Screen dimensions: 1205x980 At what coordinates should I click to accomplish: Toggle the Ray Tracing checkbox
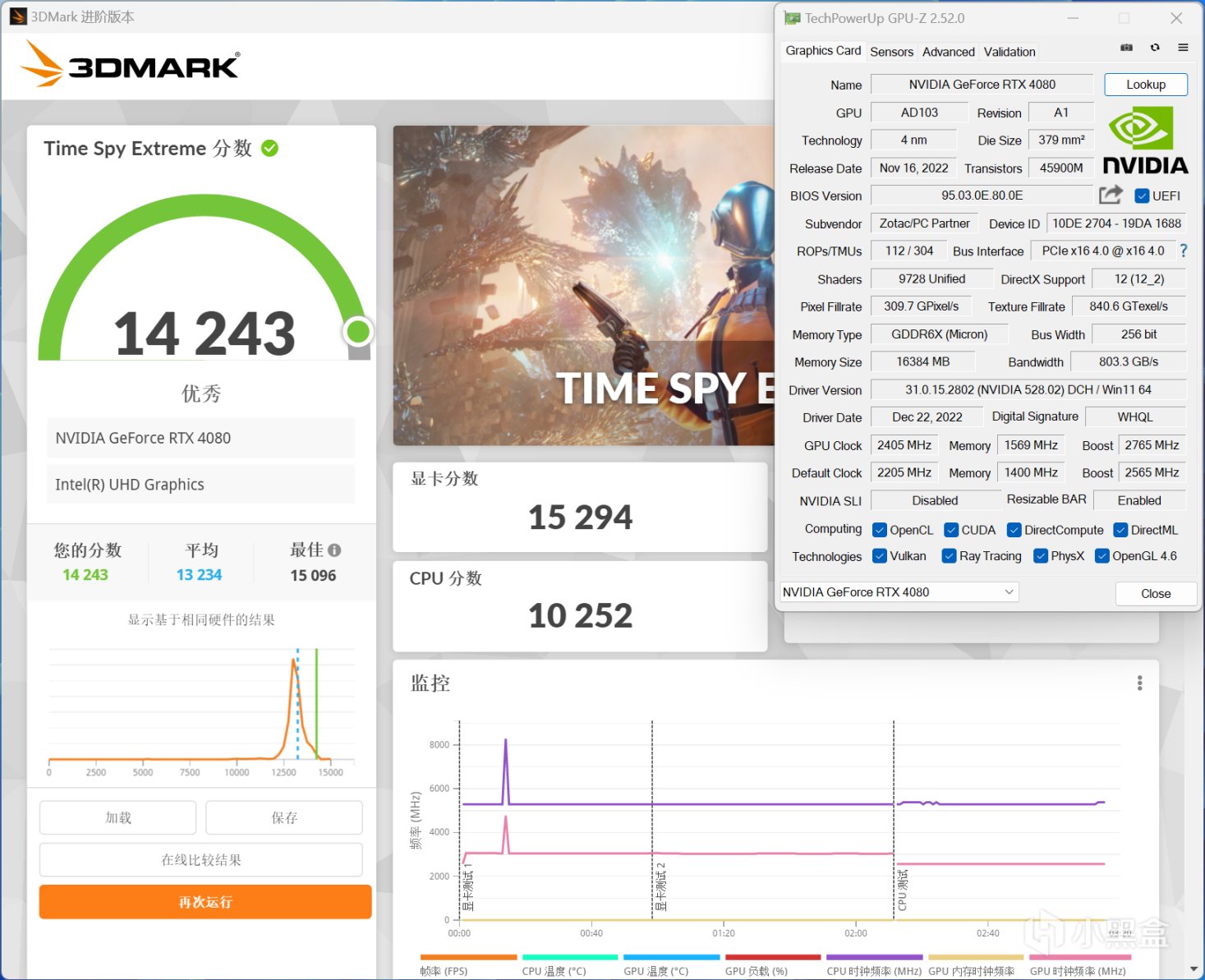click(950, 556)
